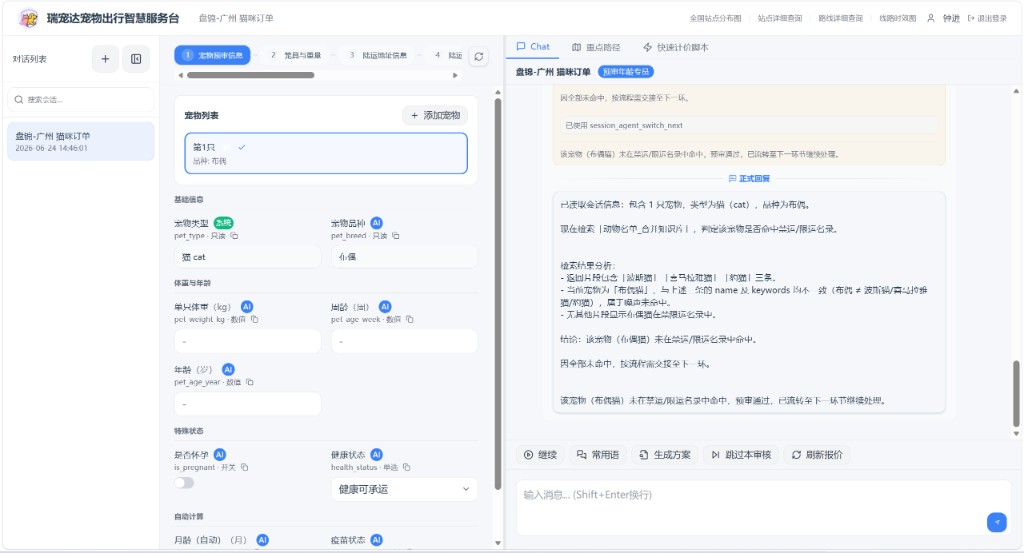
Task: Select the 第1只 pet card
Action: point(326,153)
